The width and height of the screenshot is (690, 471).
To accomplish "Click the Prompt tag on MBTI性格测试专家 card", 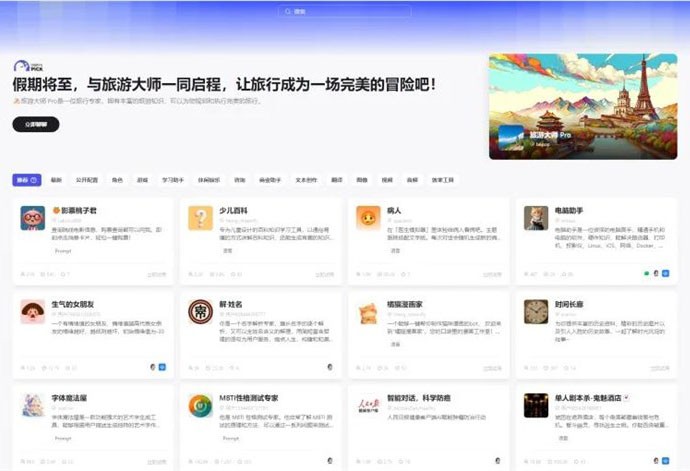I will pyautogui.click(x=231, y=438).
